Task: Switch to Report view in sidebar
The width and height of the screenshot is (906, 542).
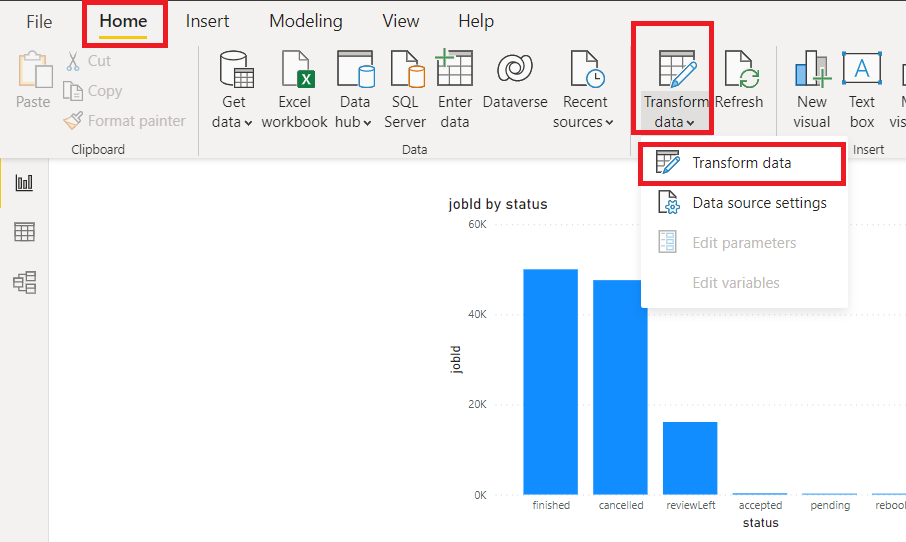Action: [24, 183]
